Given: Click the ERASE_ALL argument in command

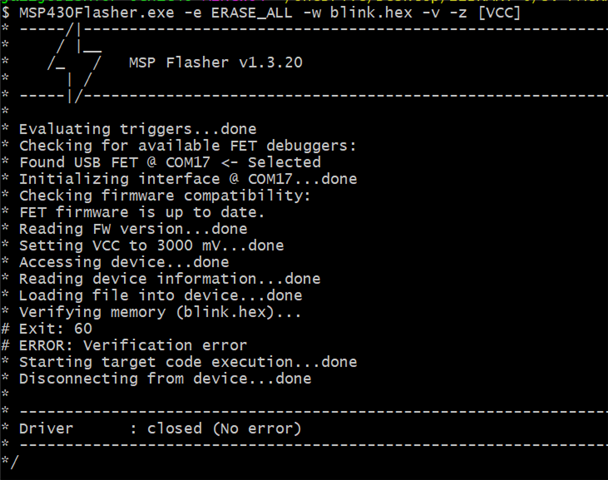Looking at the screenshot, I should tap(252, 13).
